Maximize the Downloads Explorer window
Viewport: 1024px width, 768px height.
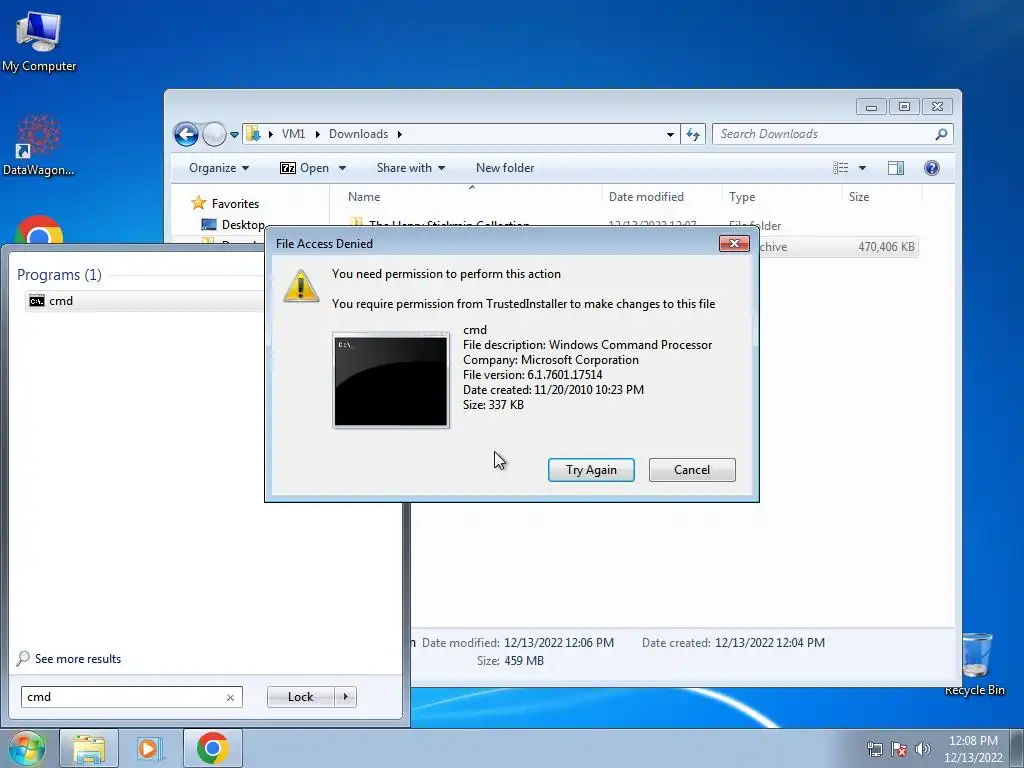coord(904,106)
